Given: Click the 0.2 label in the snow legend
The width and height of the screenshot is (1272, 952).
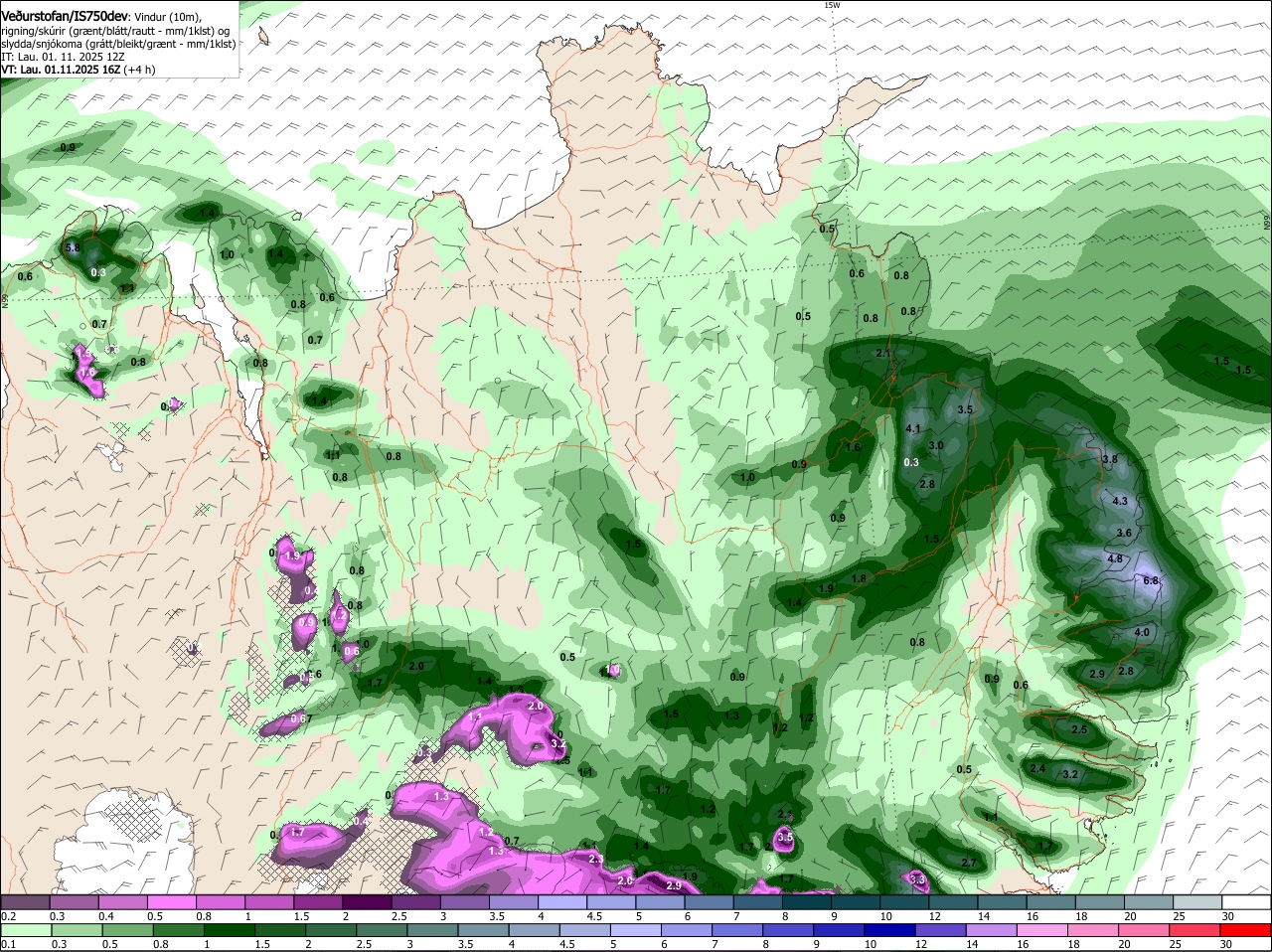Looking at the screenshot, I should pos(8,915).
